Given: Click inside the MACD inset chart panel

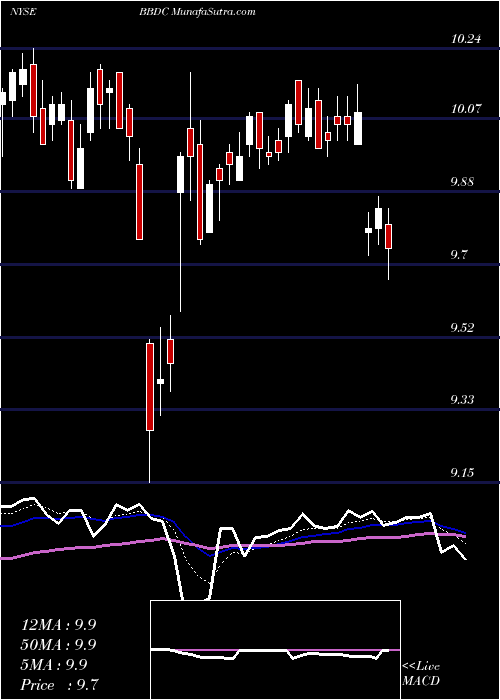Looking at the screenshot, I should tap(275, 650).
